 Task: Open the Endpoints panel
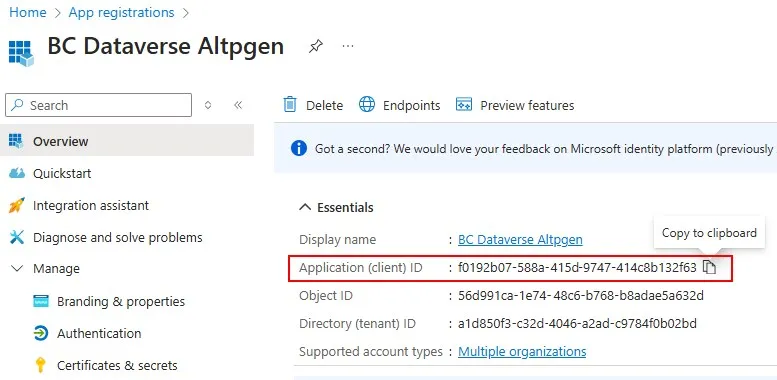click(x=412, y=106)
